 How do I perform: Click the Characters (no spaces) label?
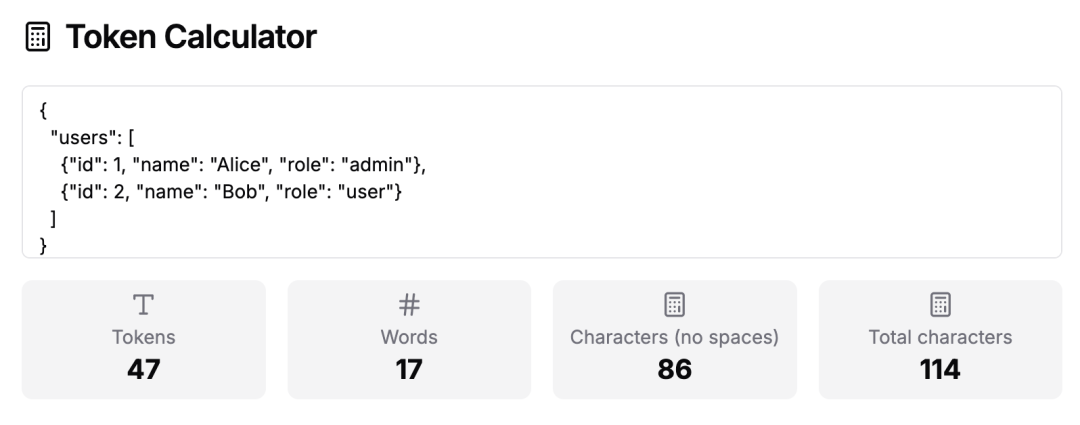pyautogui.click(x=675, y=337)
